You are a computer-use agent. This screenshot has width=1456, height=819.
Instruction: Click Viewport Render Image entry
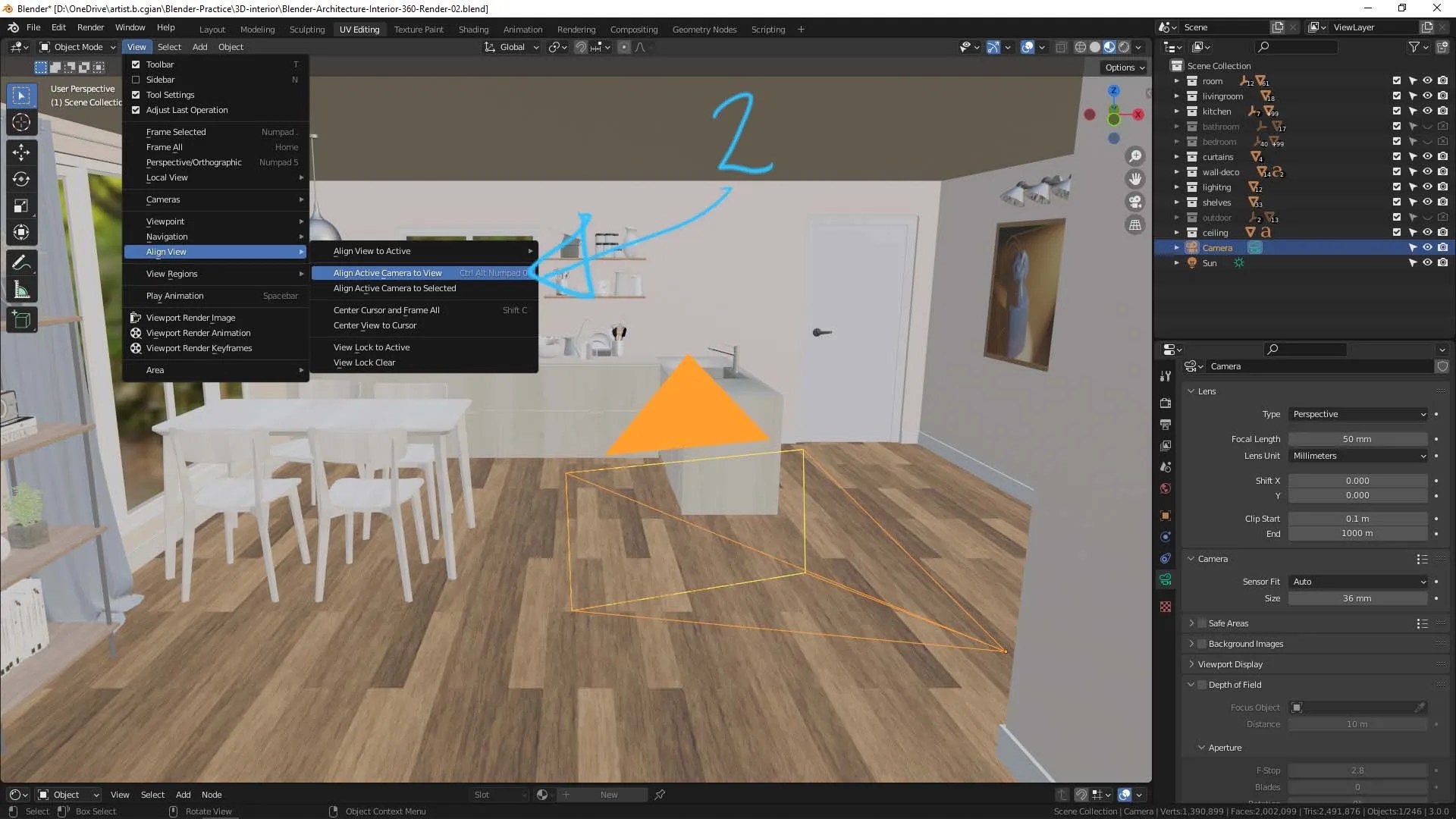pyautogui.click(x=190, y=318)
